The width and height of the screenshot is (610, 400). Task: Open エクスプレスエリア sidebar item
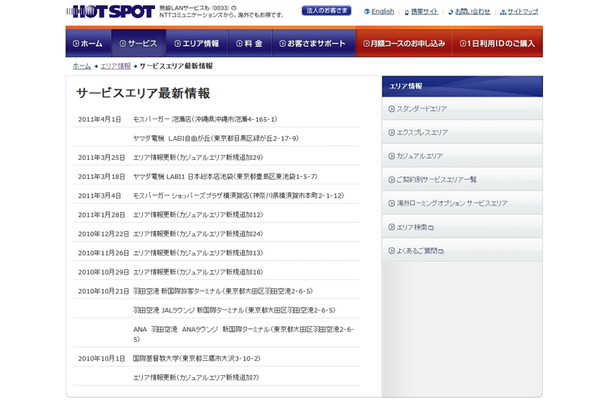pyautogui.click(x=462, y=132)
